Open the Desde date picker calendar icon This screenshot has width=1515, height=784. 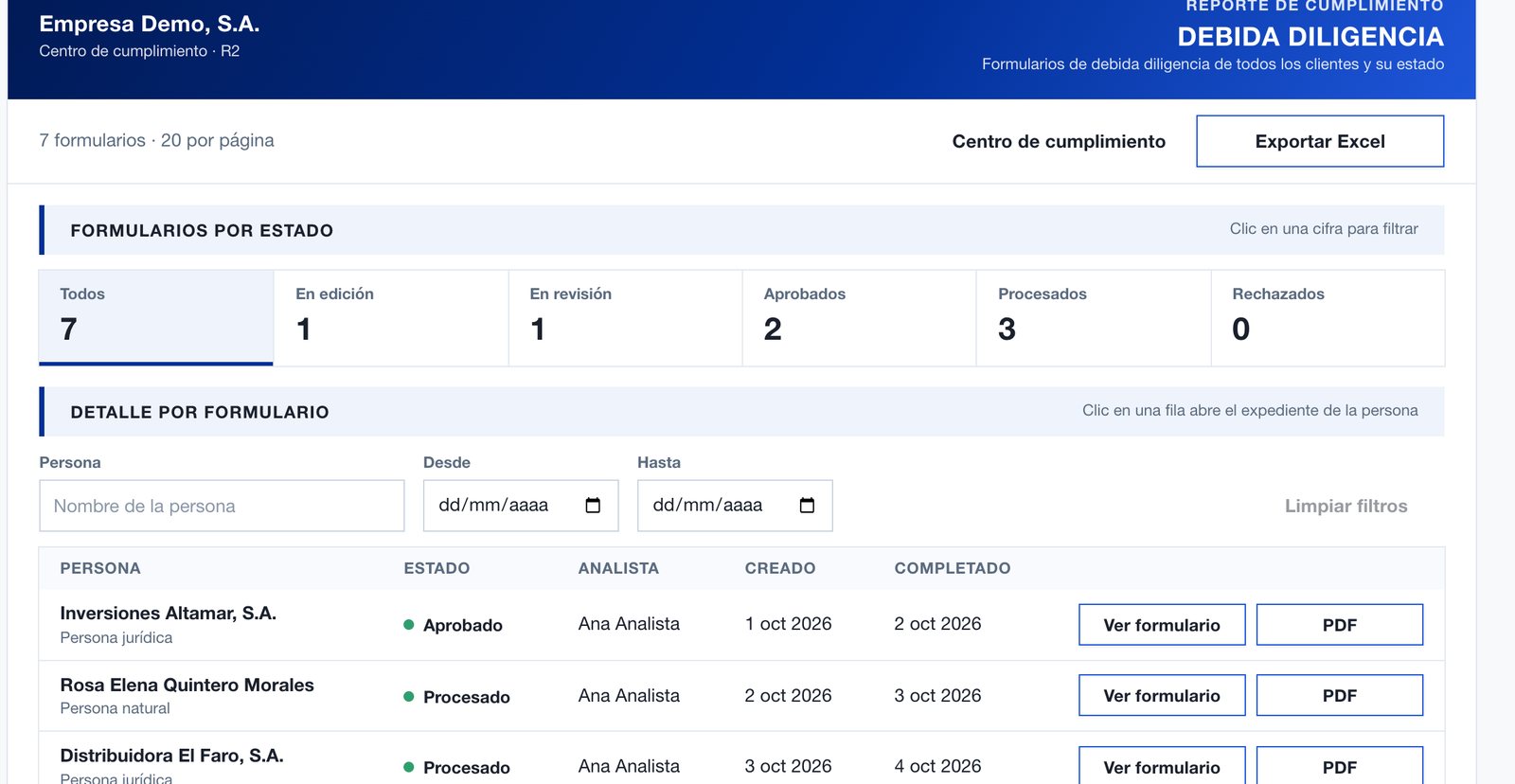click(x=593, y=506)
